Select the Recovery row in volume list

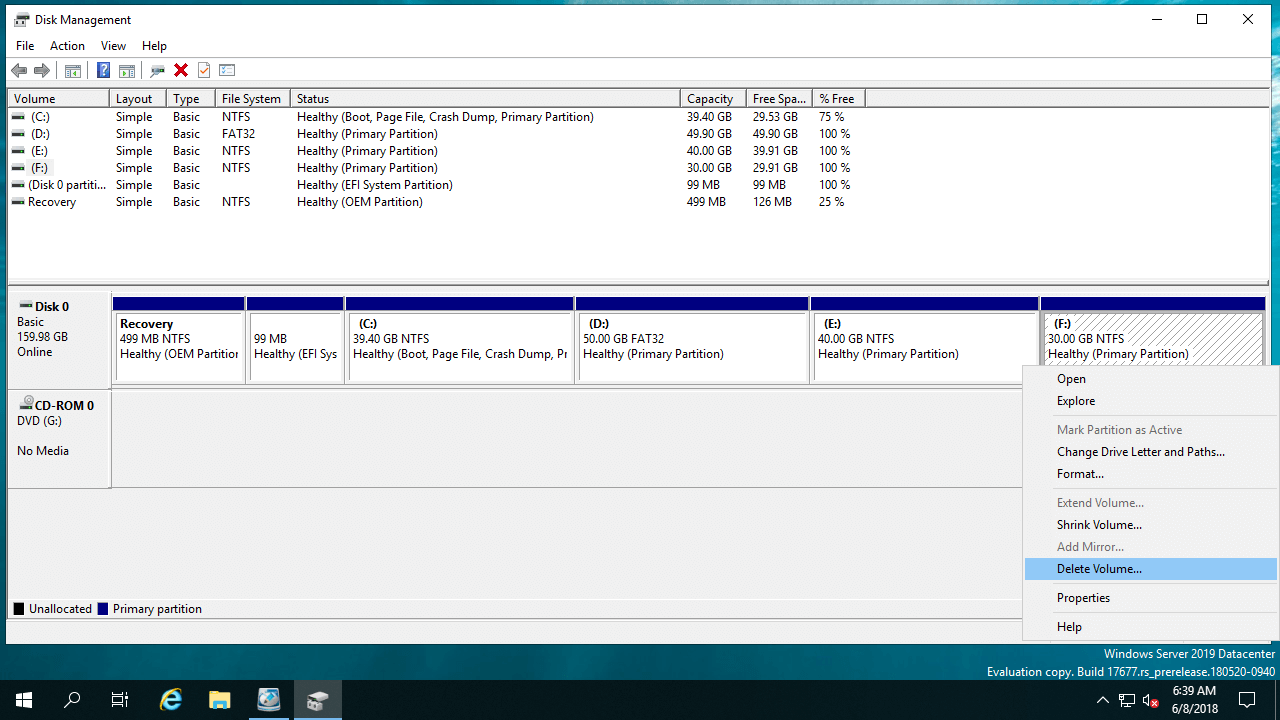pos(52,202)
